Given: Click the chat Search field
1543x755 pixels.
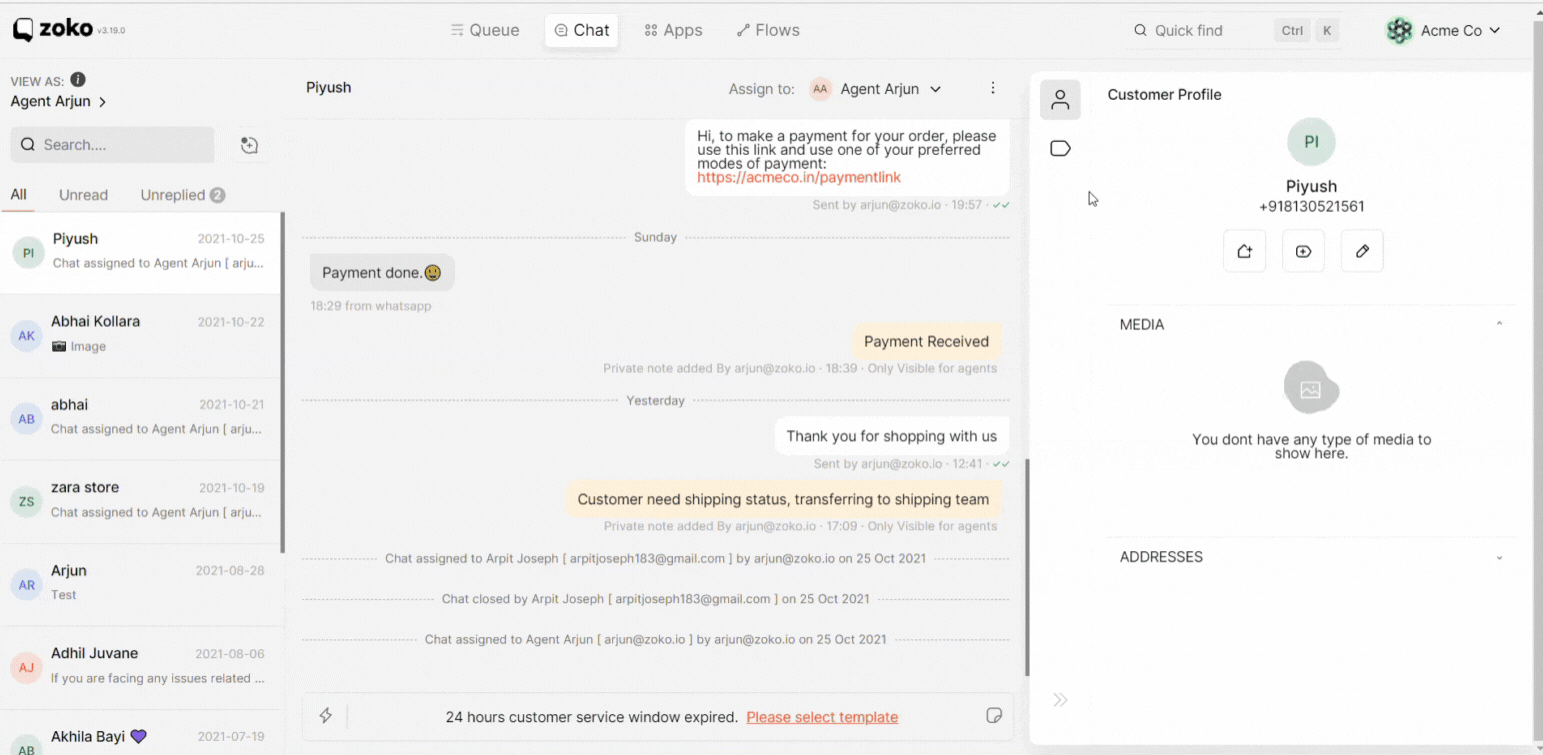Looking at the screenshot, I should (112, 144).
